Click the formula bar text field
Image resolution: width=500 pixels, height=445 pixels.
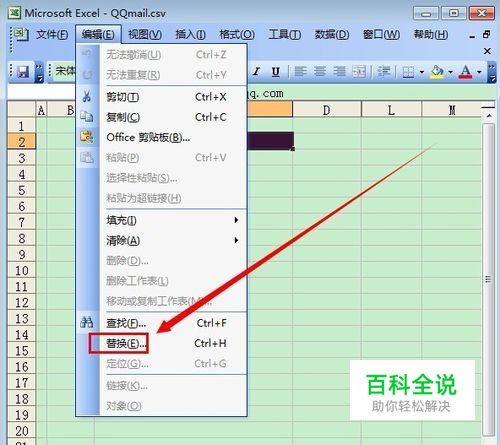(370, 93)
